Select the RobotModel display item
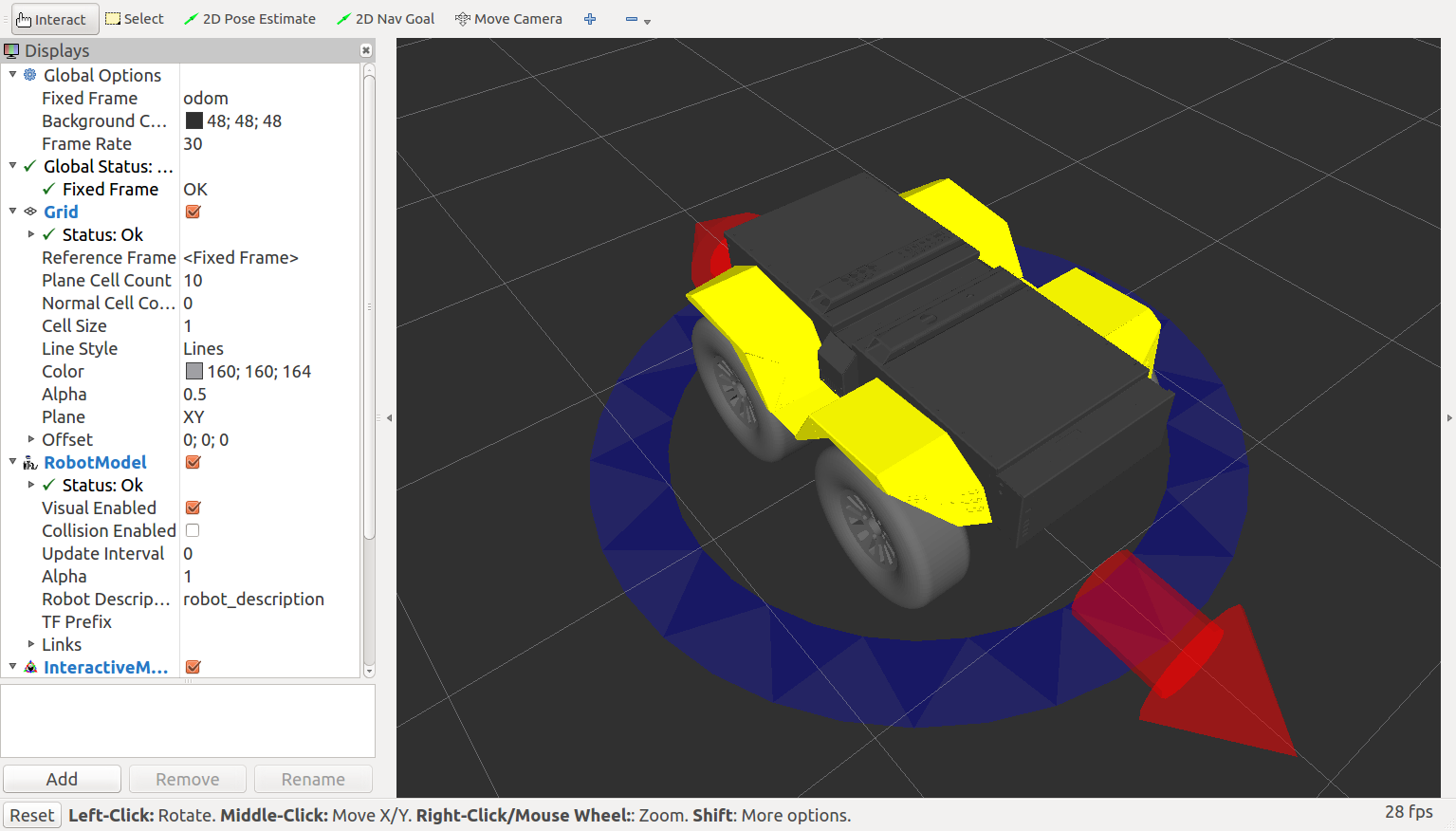This screenshot has width=1456, height=831. tap(95, 462)
